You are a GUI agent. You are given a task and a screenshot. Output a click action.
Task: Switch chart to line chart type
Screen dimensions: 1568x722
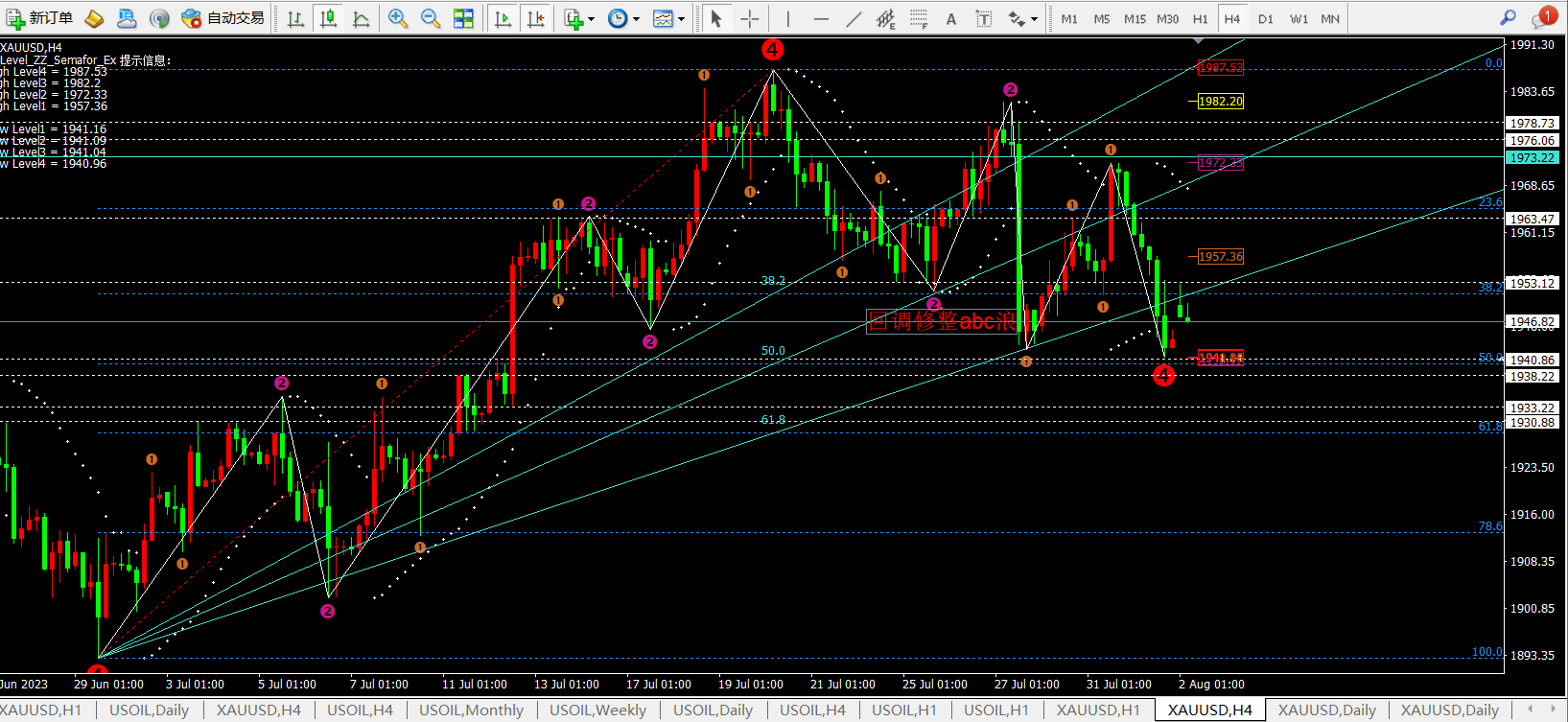point(361,18)
